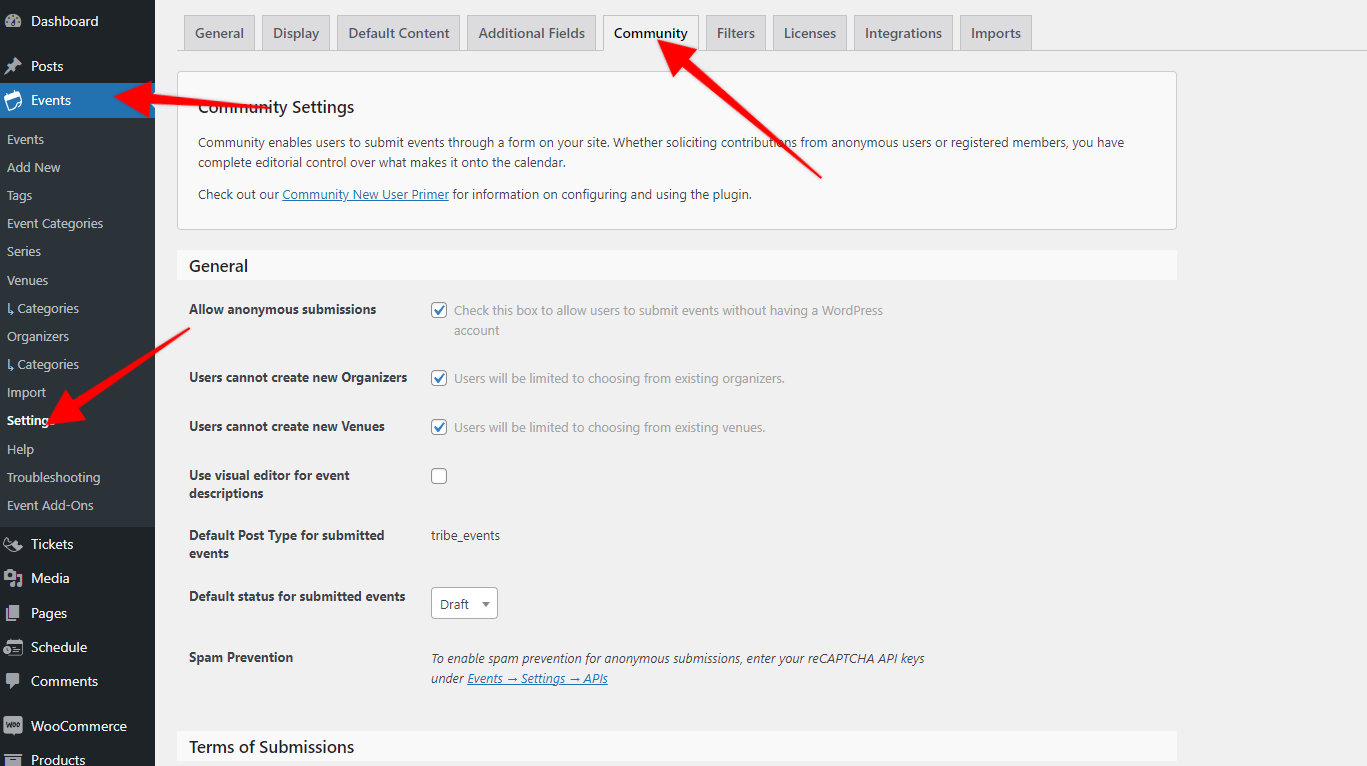
Task: Switch to the Filters tab
Action: (x=735, y=32)
